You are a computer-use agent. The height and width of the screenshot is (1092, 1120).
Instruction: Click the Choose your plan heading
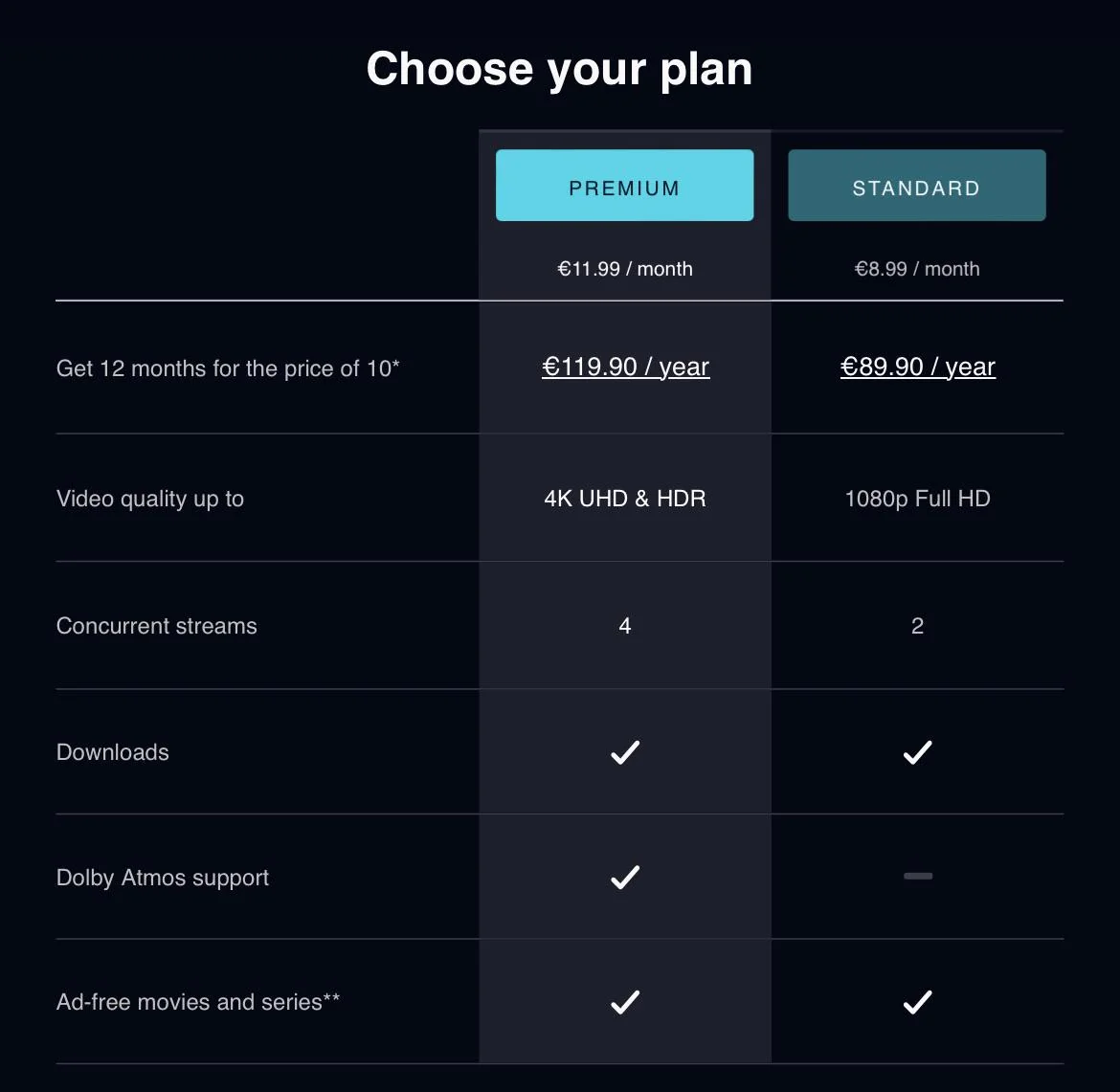tap(559, 68)
